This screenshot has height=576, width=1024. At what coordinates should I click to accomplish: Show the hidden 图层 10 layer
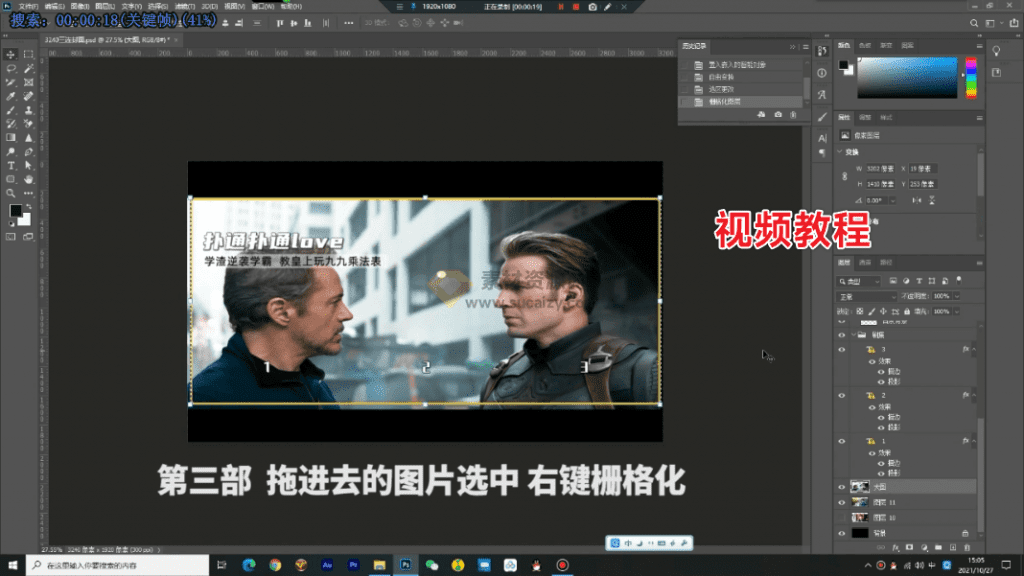(x=841, y=518)
